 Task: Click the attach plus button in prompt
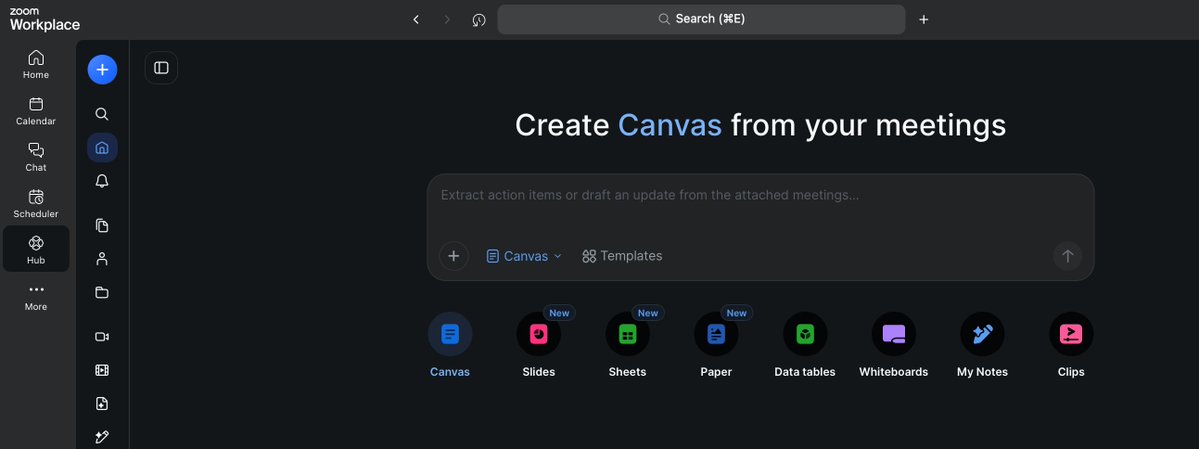click(453, 255)
